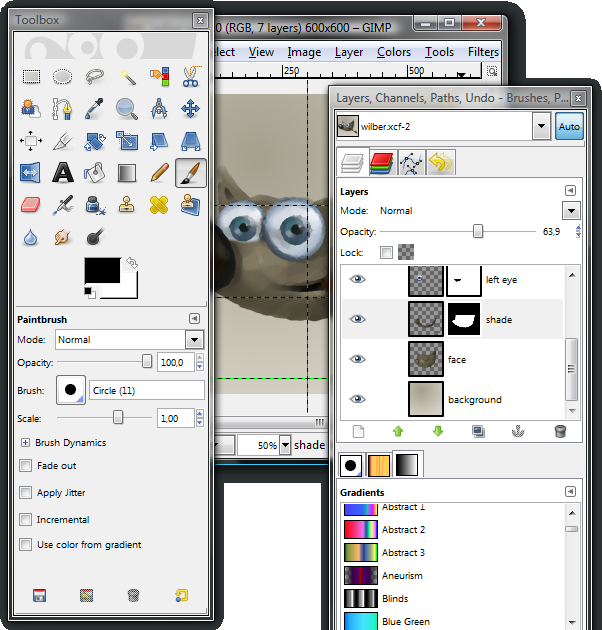Select the Shear tool
The image size is (602, 630).
(159, 141)
